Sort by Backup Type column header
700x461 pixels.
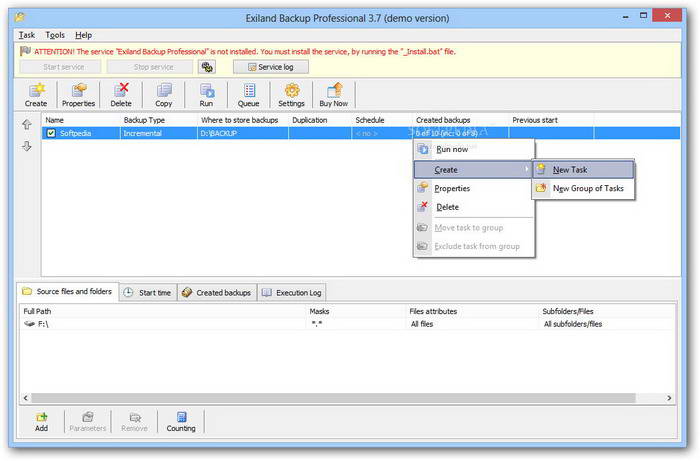pos(158,120)
